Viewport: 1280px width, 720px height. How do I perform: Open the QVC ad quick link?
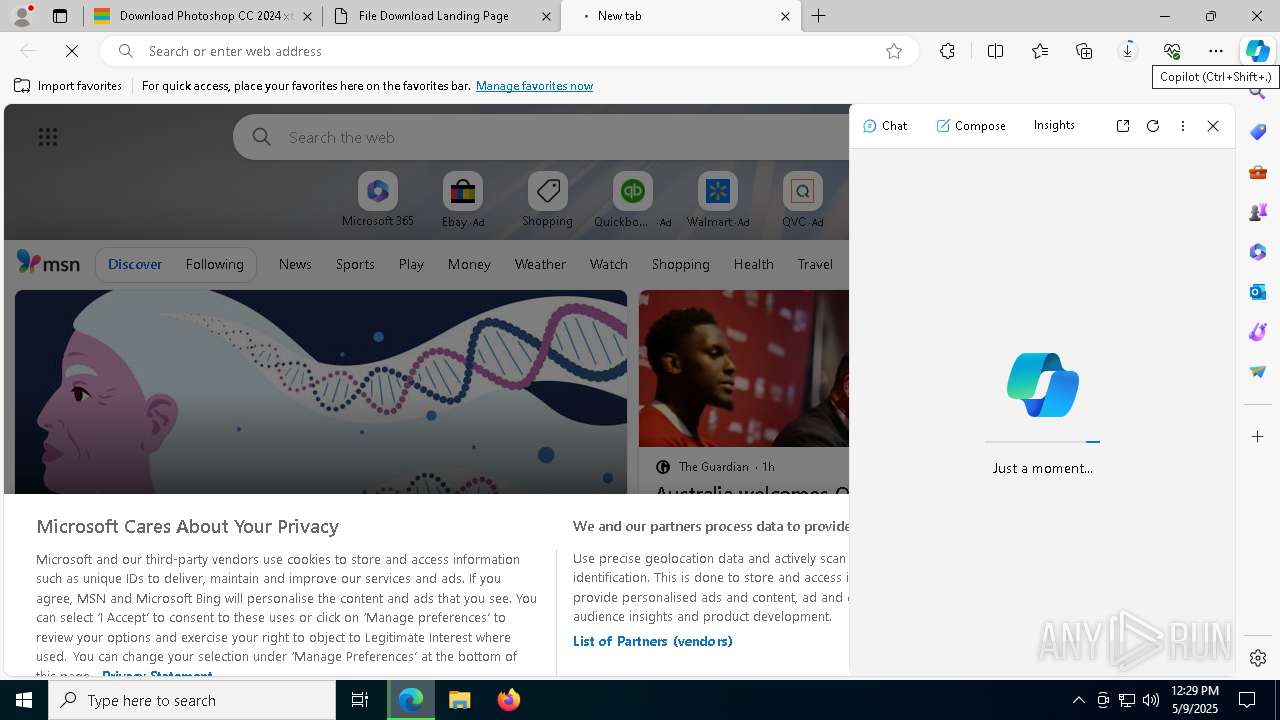(x=802, y=200)
